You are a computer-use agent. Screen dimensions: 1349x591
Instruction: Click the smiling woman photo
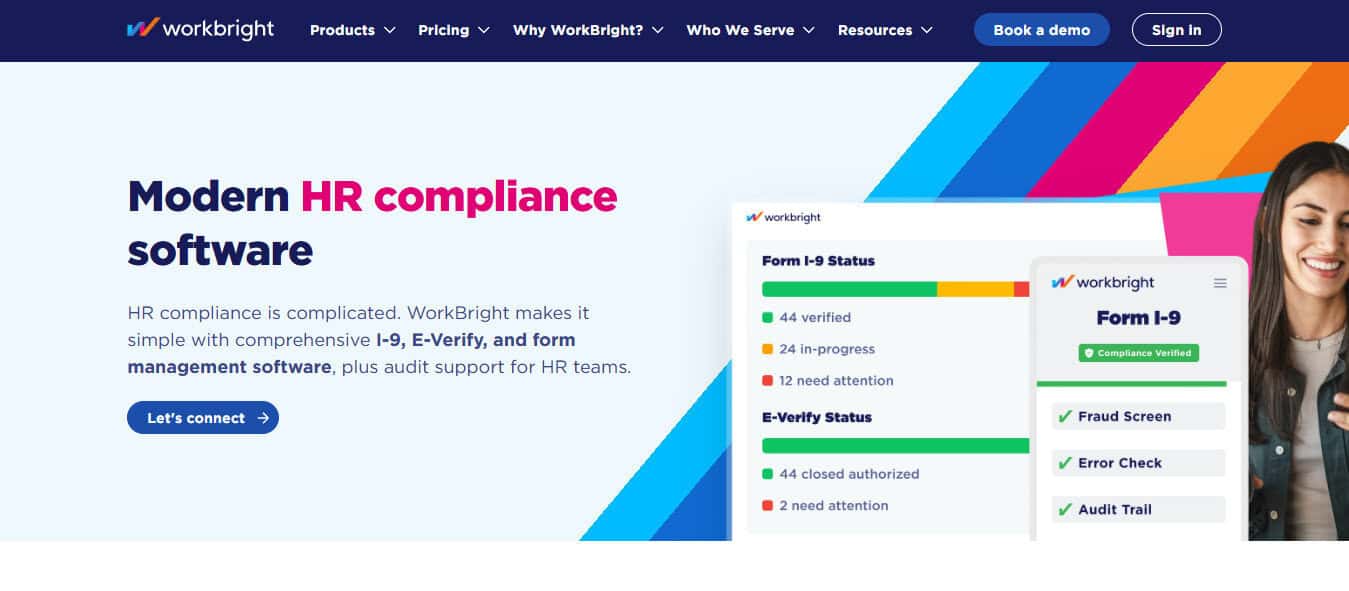[1300, 340]
